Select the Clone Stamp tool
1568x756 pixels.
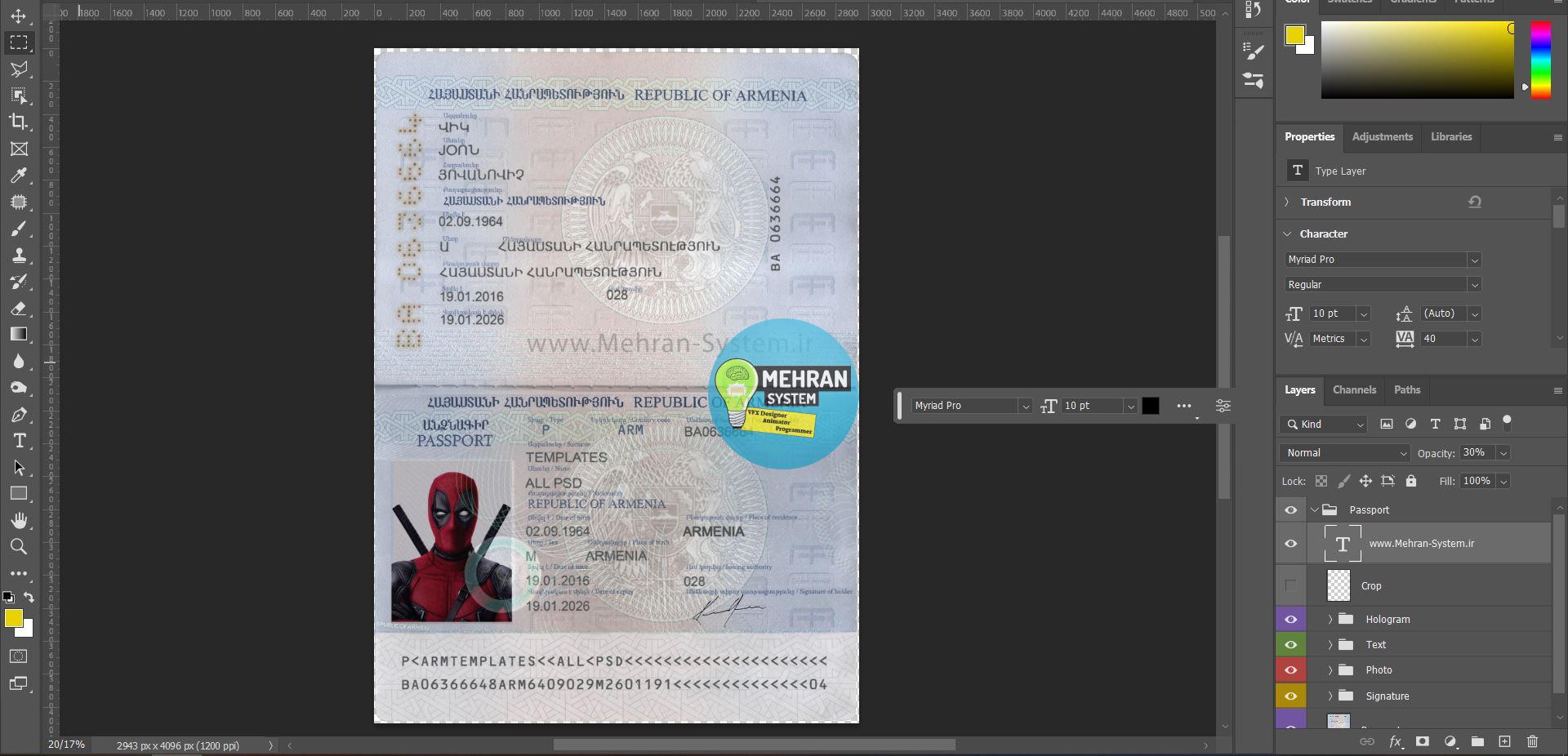pos(19,255)
